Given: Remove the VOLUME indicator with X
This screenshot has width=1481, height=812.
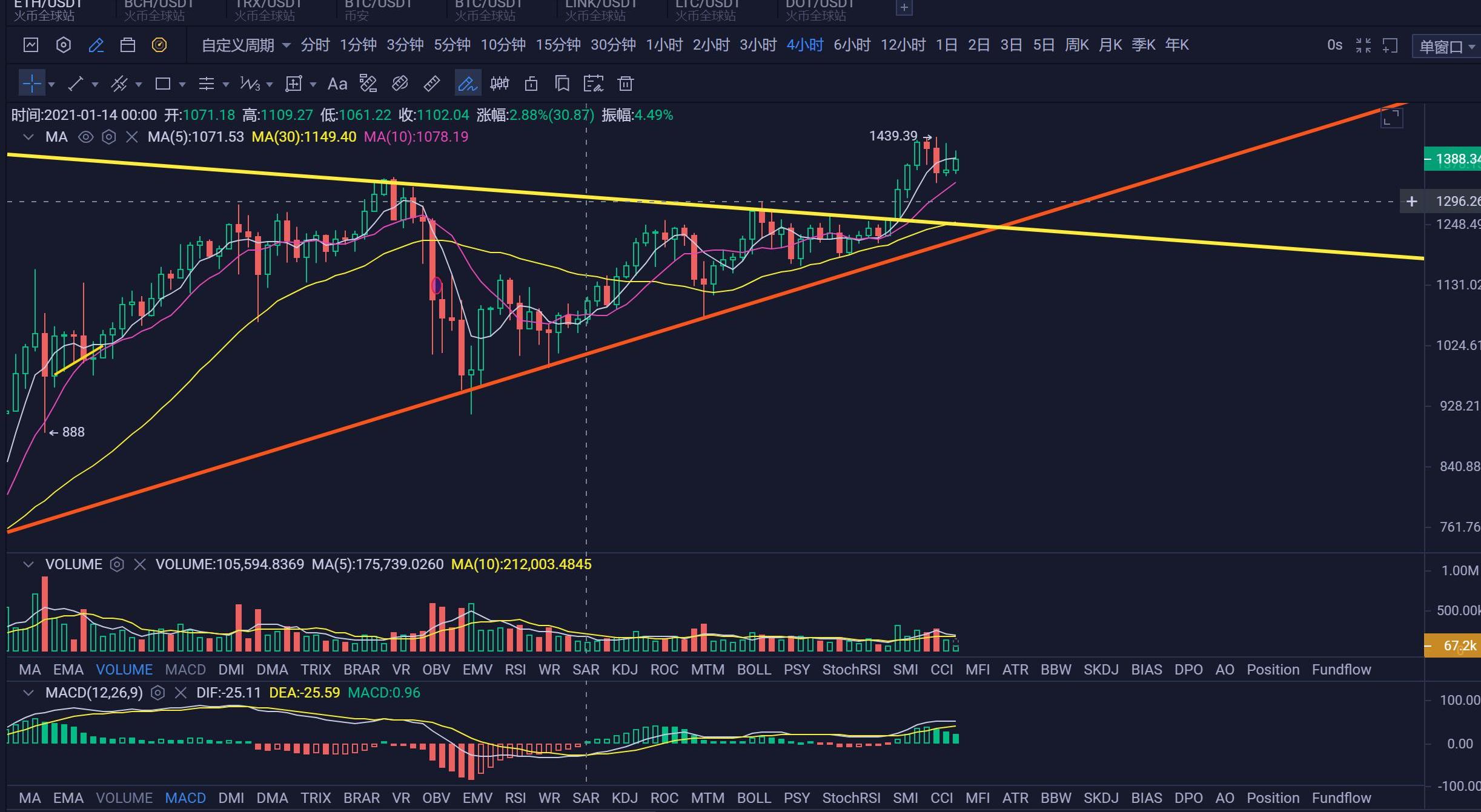Looking at the screenshot, I should (x=140, y=564).
